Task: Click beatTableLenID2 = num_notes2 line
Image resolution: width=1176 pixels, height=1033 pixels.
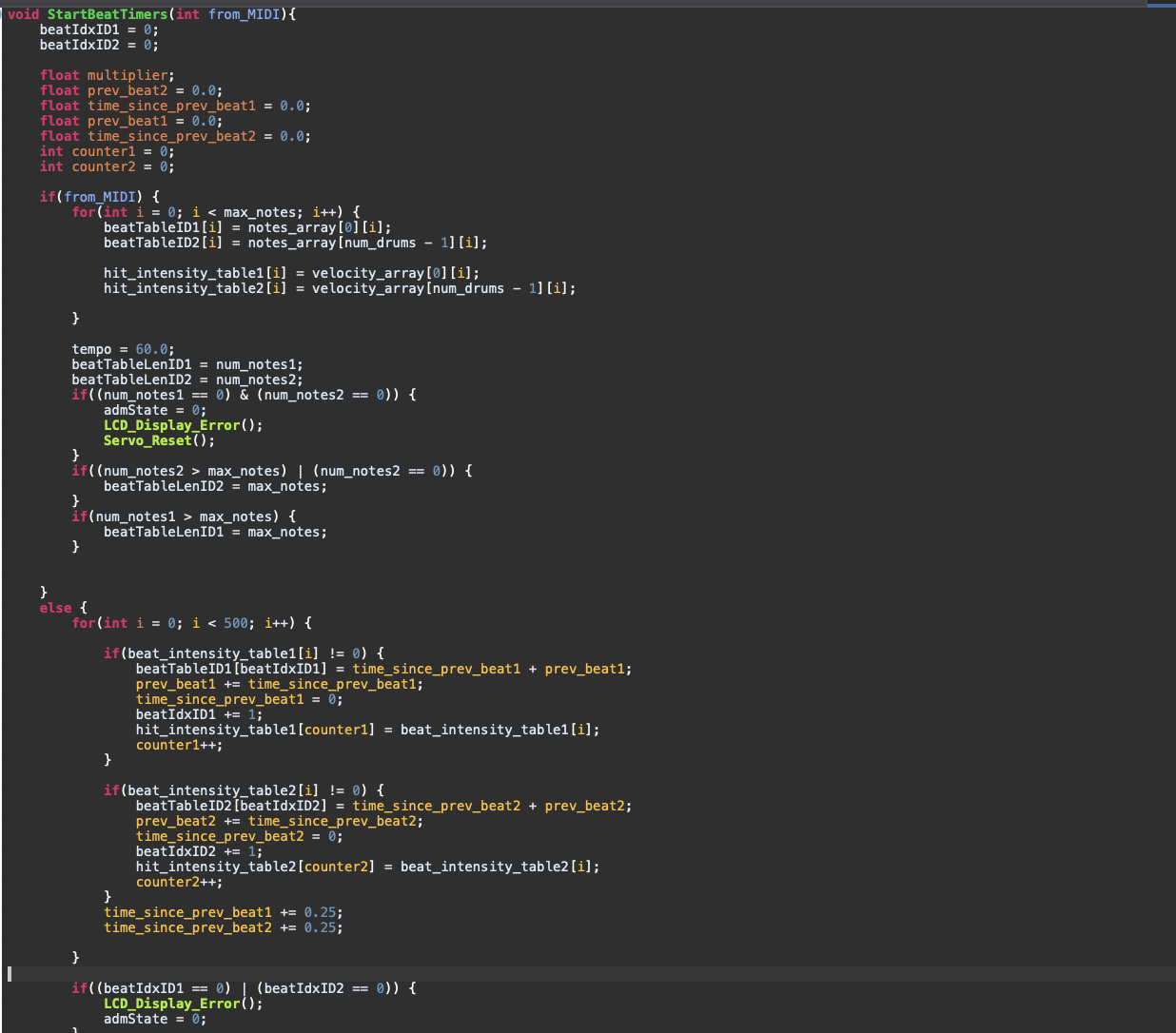Action: click(x=186, y=380)
